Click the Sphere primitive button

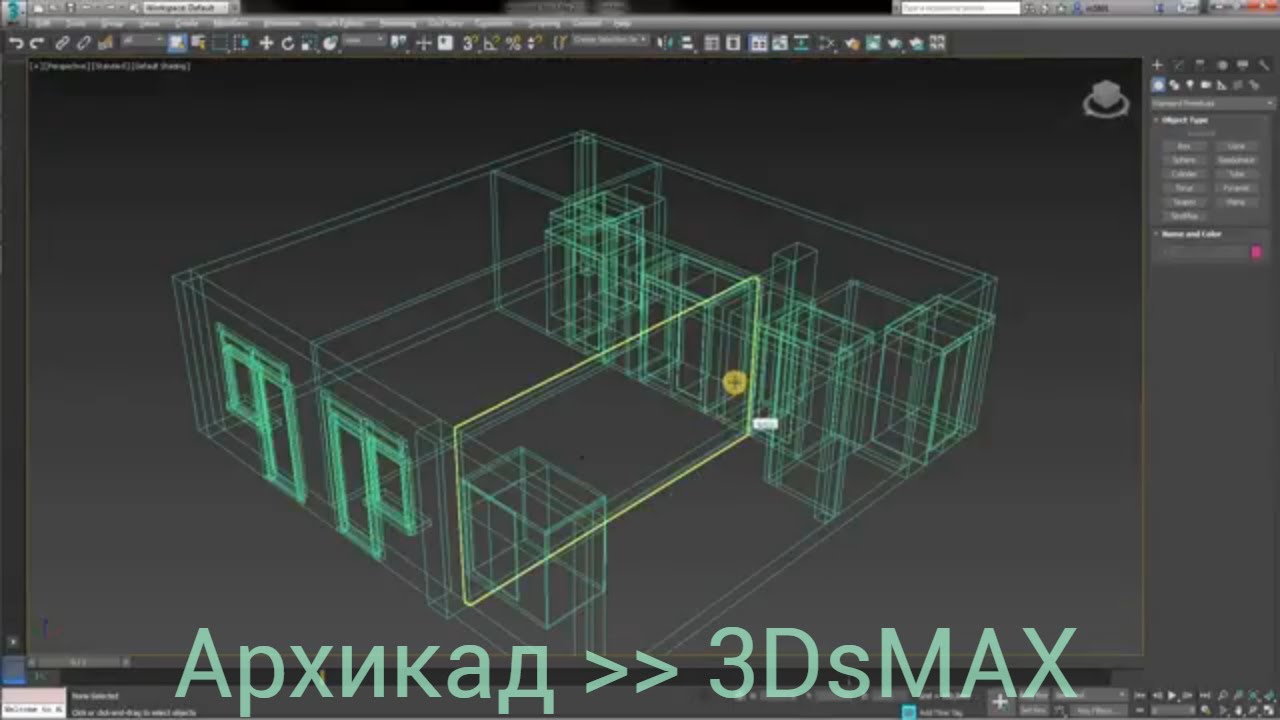coord(1184,160)
